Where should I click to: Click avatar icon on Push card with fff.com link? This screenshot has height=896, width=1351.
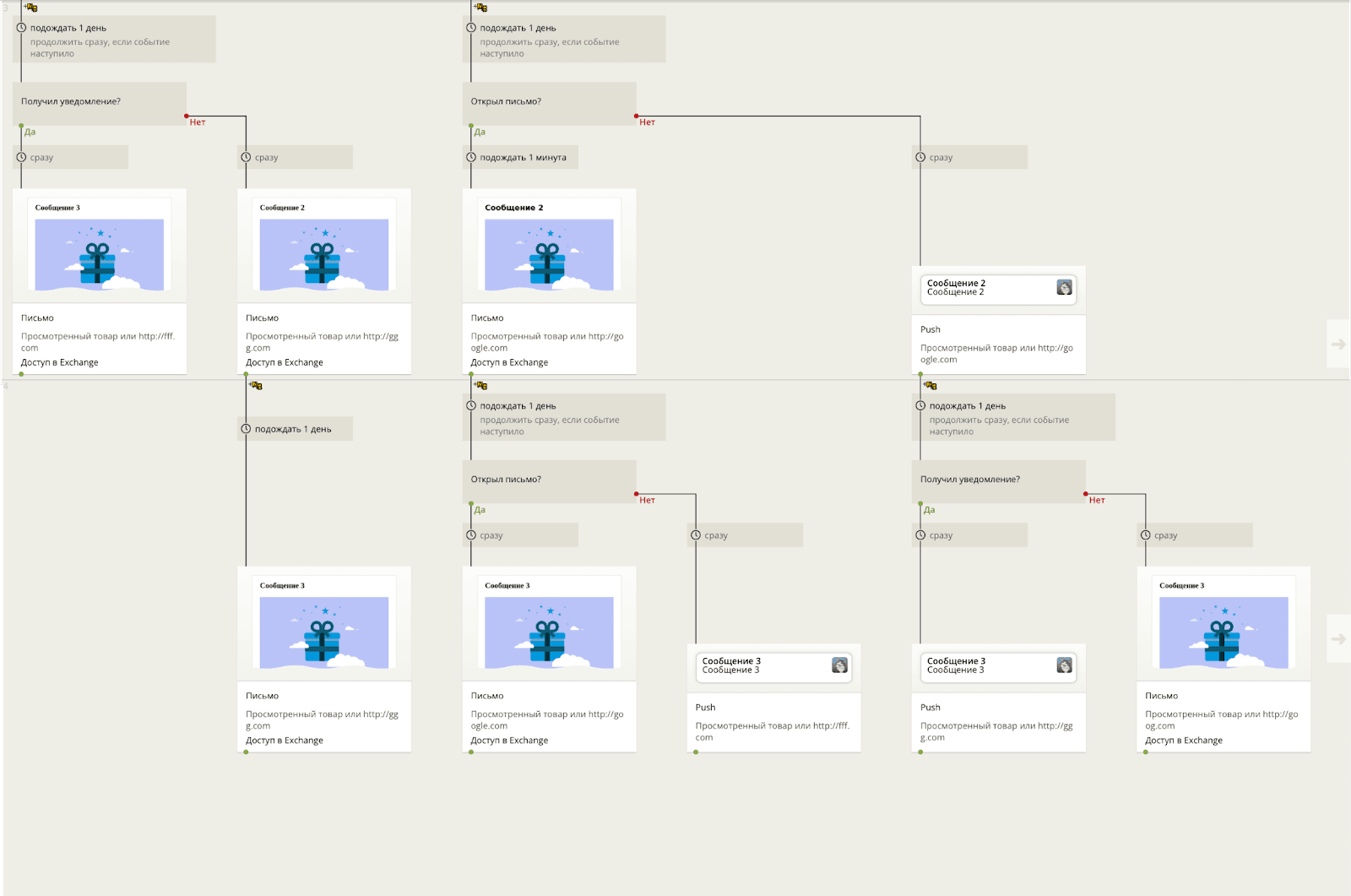tap(839, 665)
